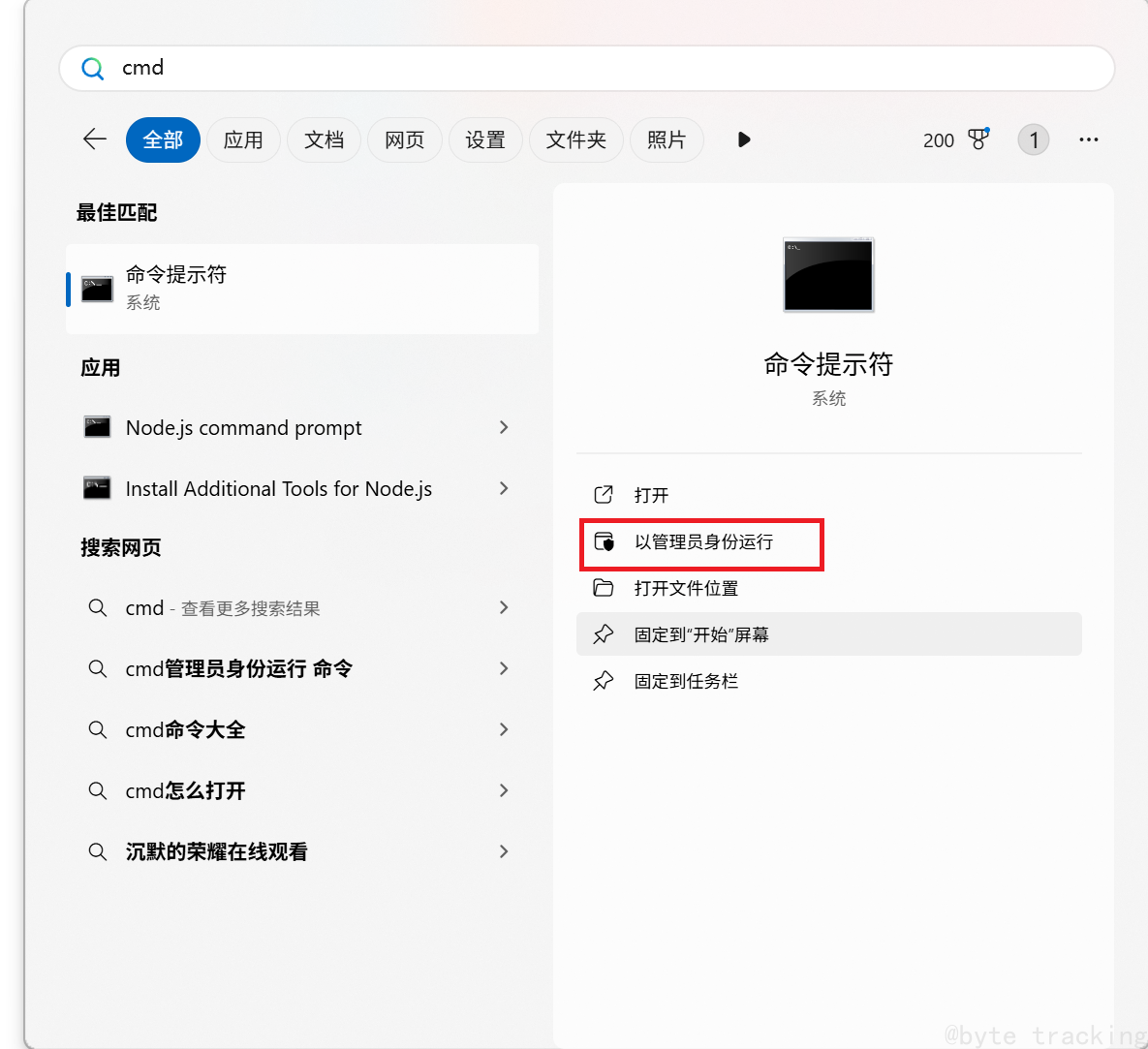Choose 打开 in the preview pane
1148x1049 pixels.
coord(828,495)
